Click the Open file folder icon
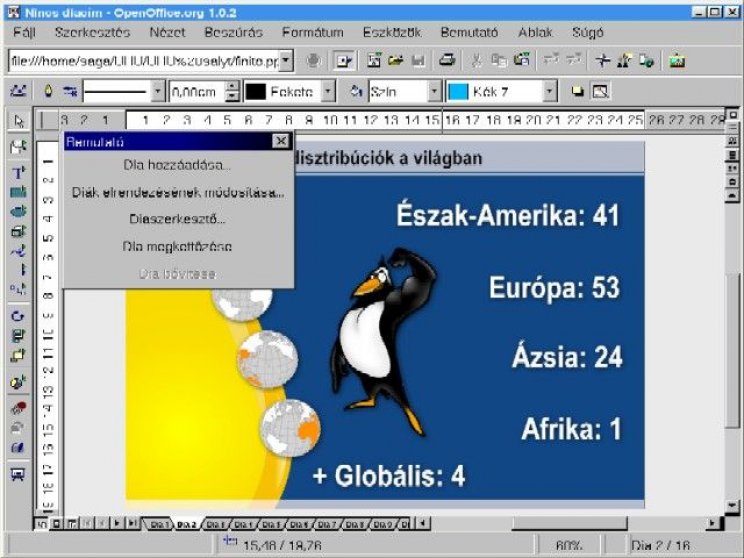 (396, 60)
